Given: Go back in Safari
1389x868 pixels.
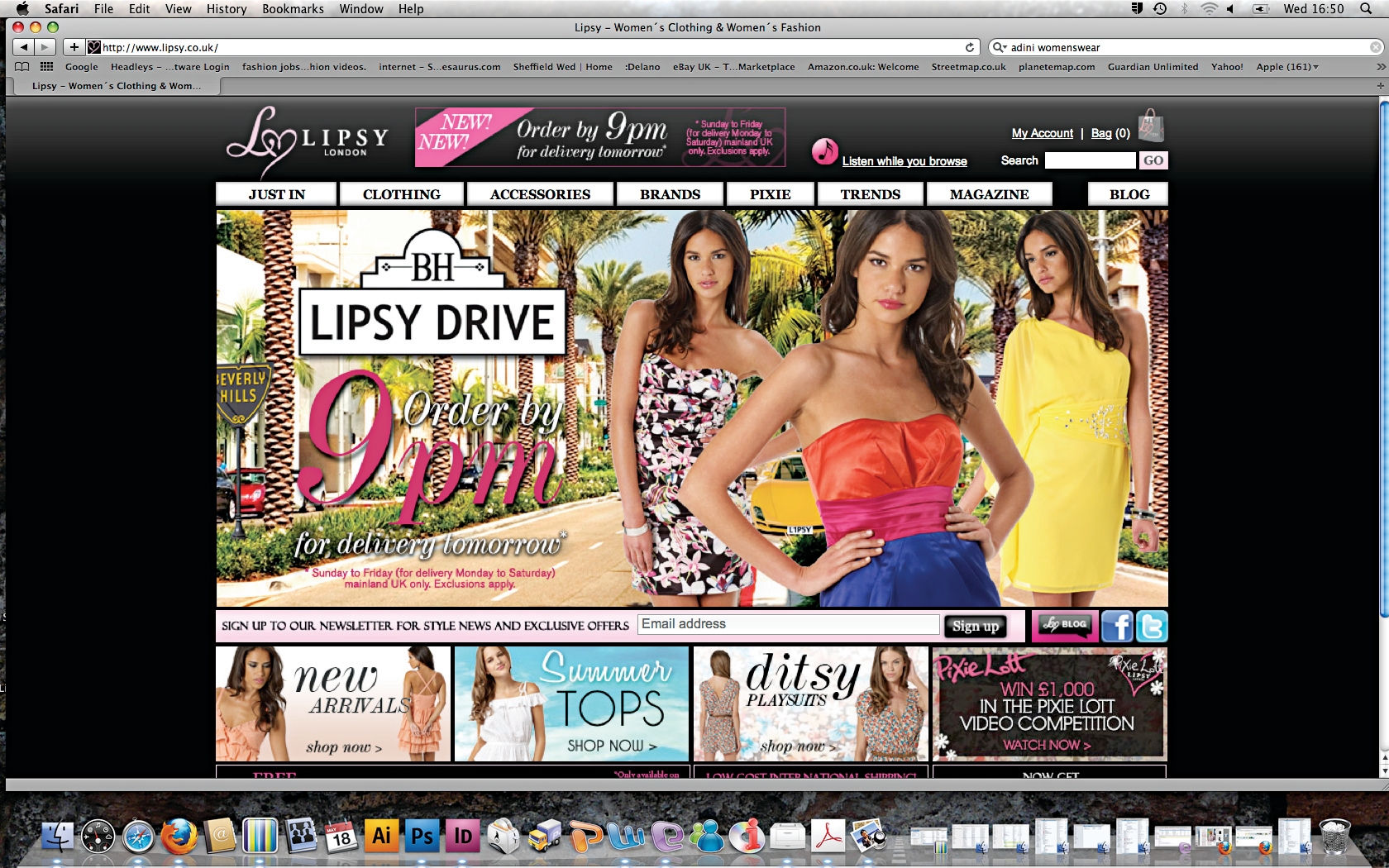Looking at the screenshot, I should click(24, 47).
